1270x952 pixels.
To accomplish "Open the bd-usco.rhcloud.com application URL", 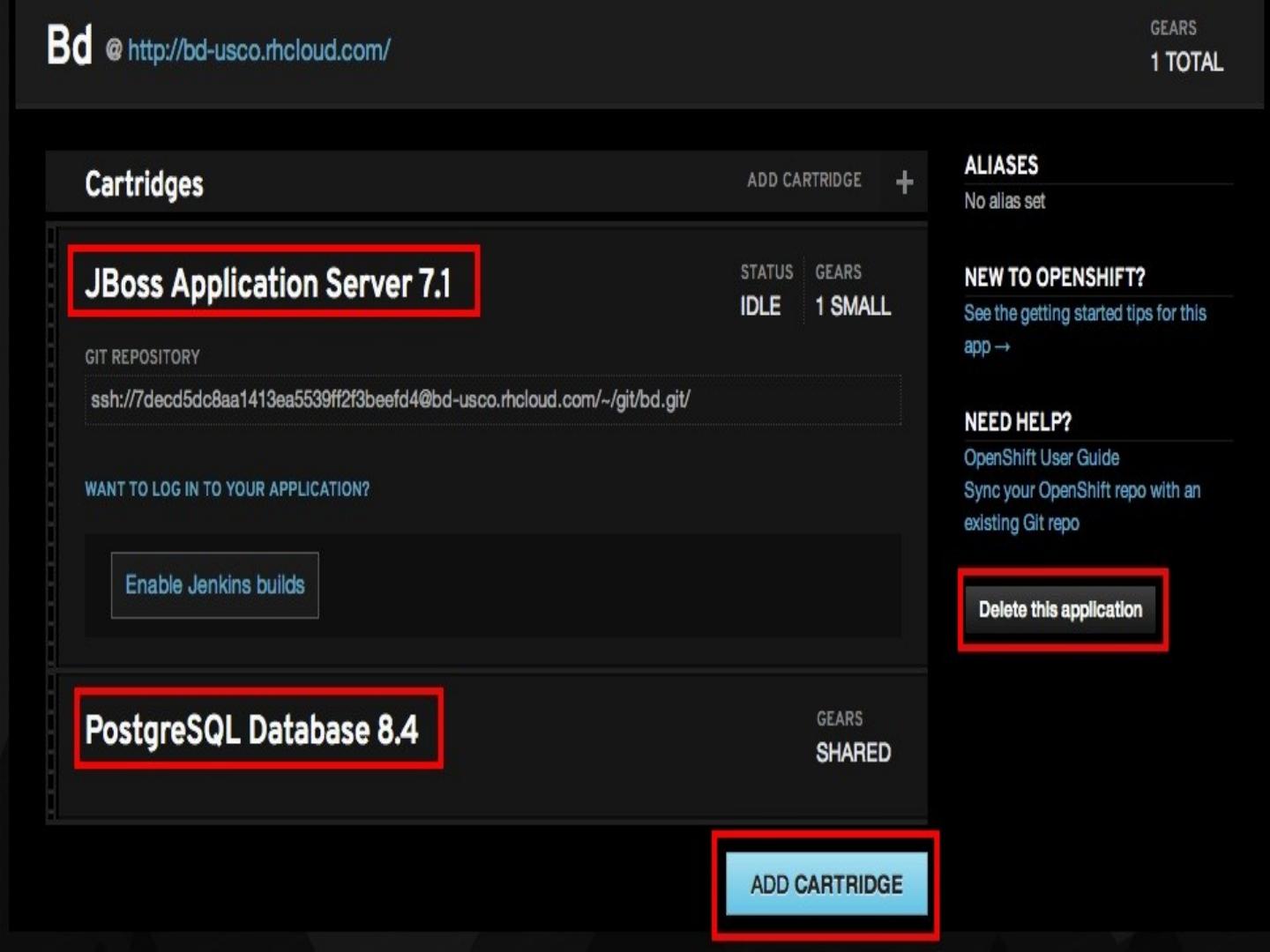I will [x=258, y=50].
